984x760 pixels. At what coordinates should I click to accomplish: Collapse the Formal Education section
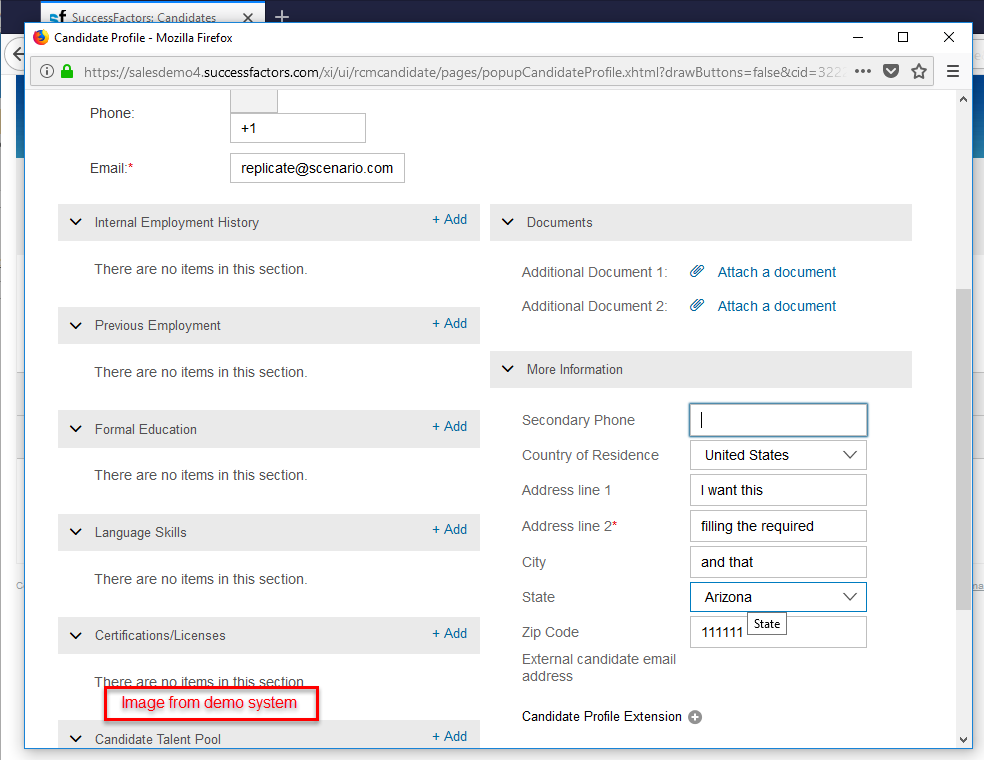(x=76, y=429)
